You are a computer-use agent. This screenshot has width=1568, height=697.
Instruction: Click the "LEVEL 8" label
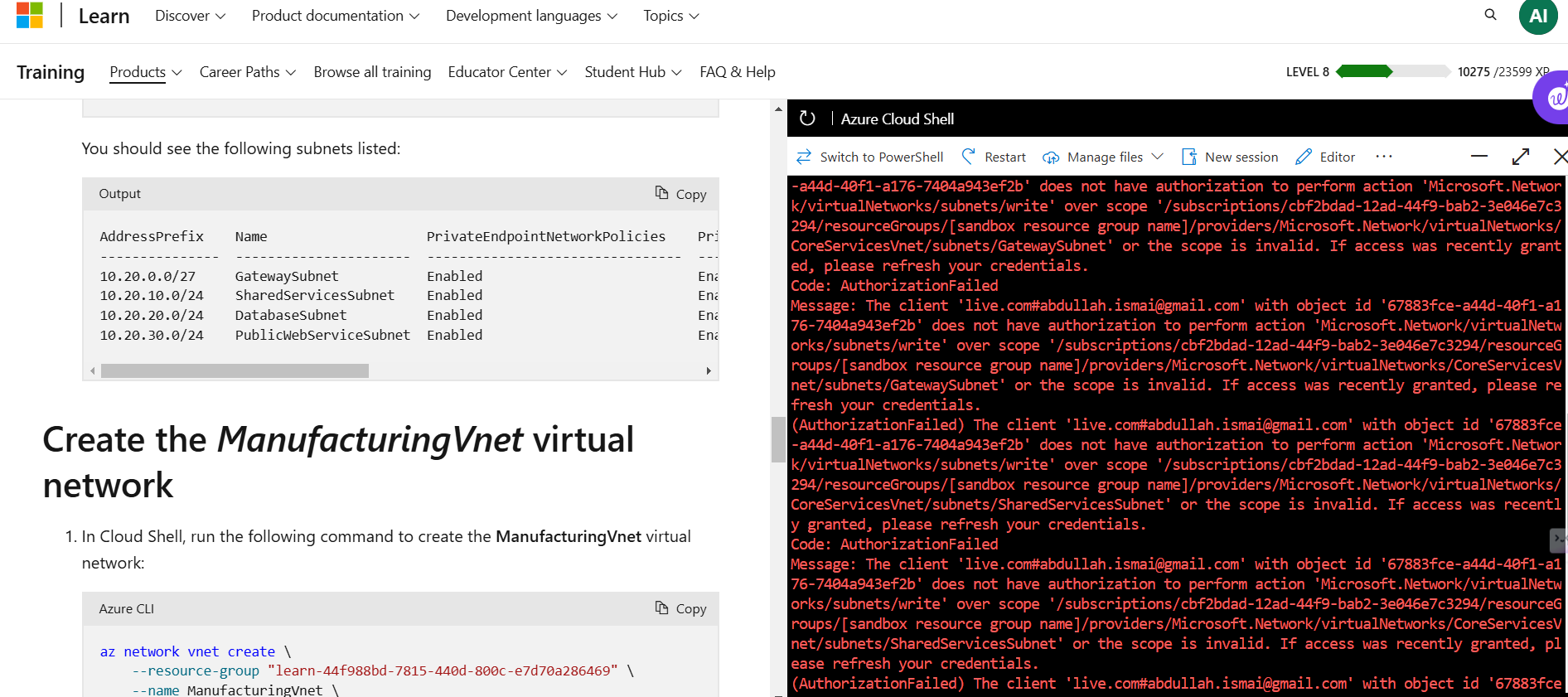pyautogui.click(x=1308, y=71)
